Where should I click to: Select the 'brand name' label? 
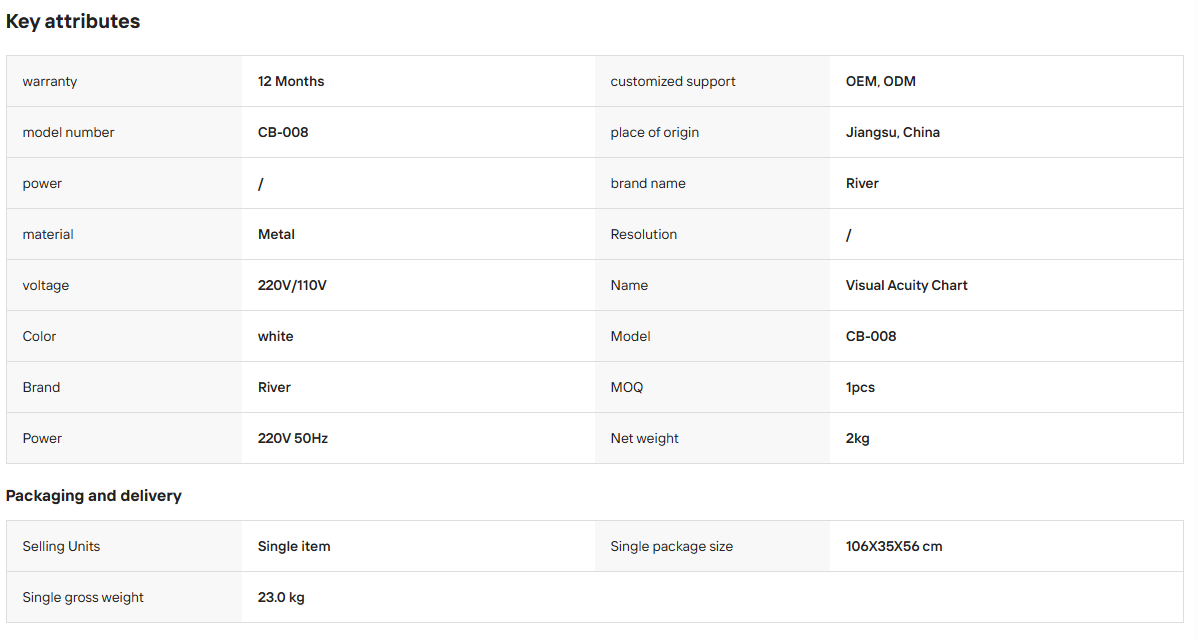(x=648, y=183)
